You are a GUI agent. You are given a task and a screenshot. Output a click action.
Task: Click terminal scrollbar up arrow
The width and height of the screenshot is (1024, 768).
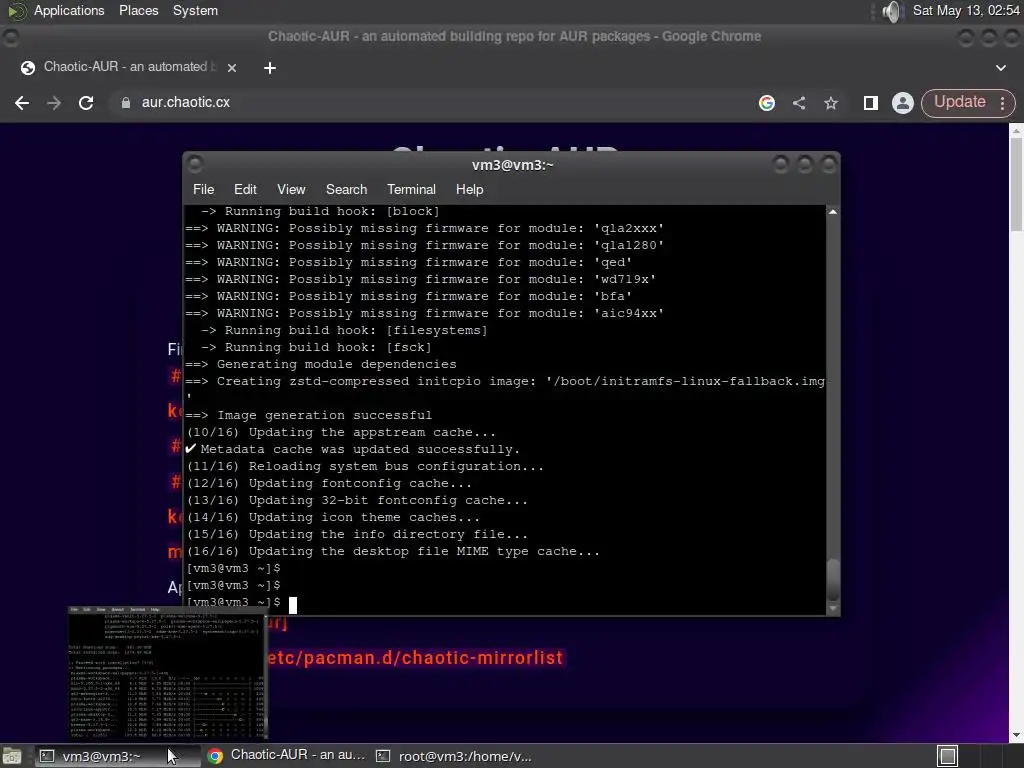[833, 212]
